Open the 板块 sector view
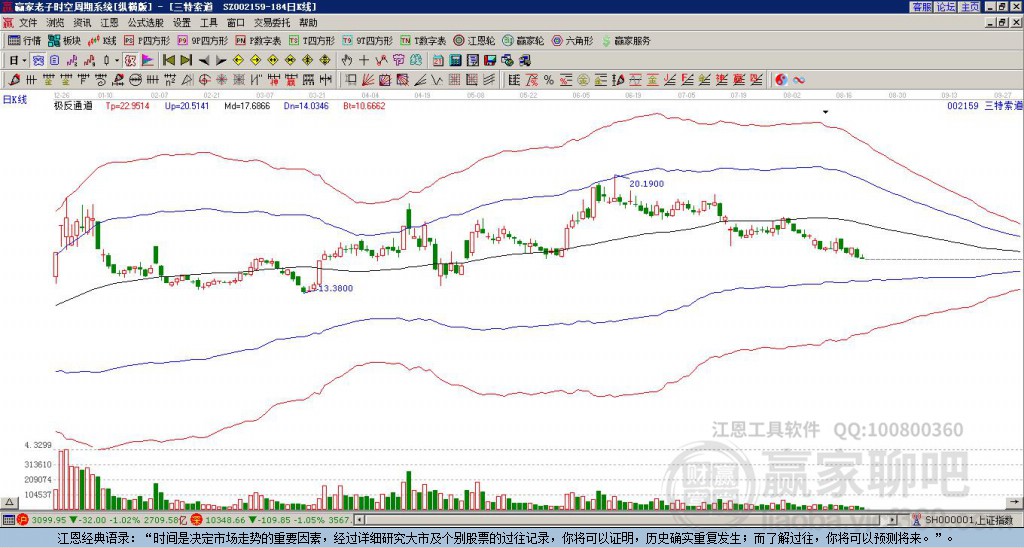Screen dimensions: 1024x548 64,40
